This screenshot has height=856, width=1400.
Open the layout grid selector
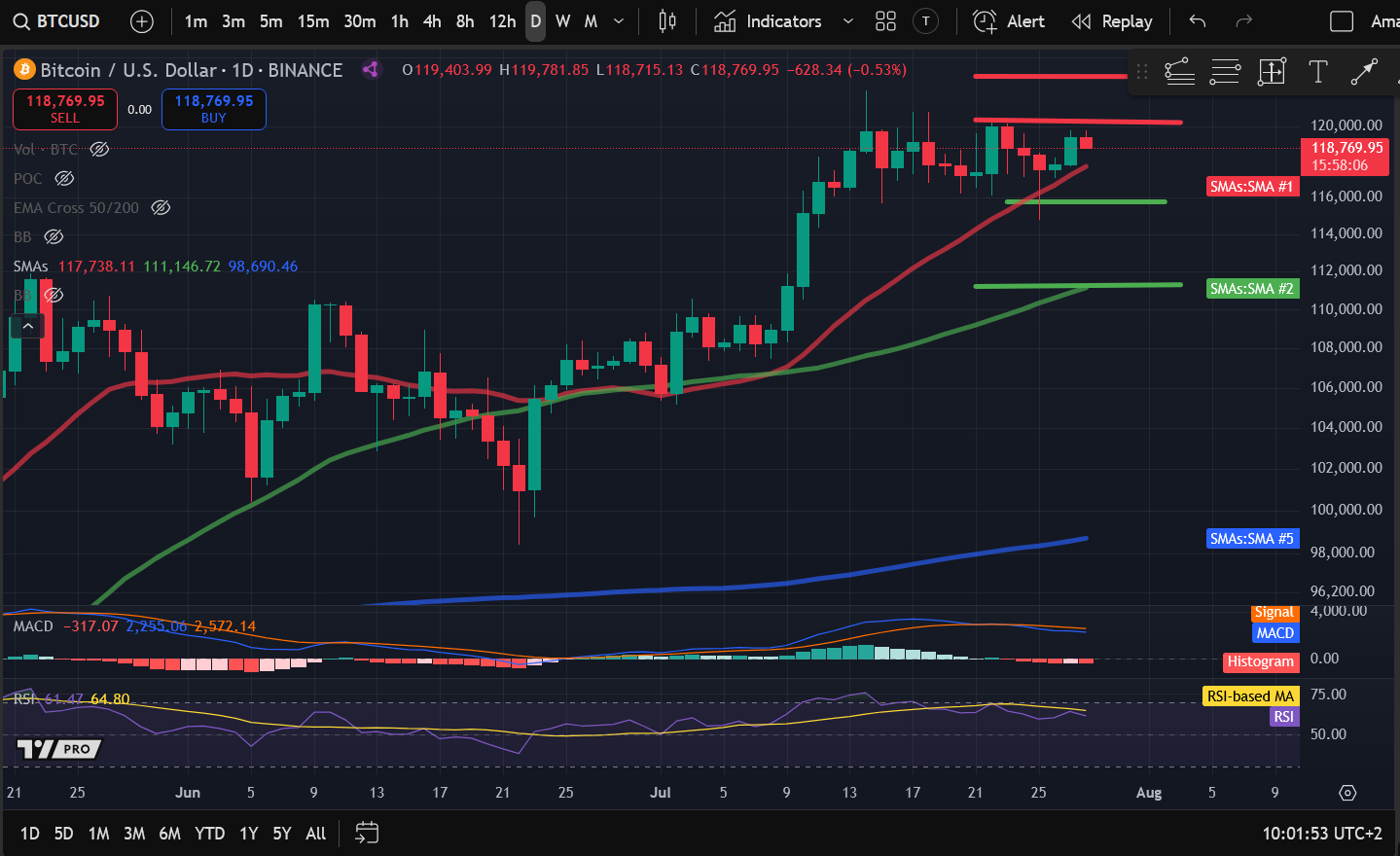[885, 21]
